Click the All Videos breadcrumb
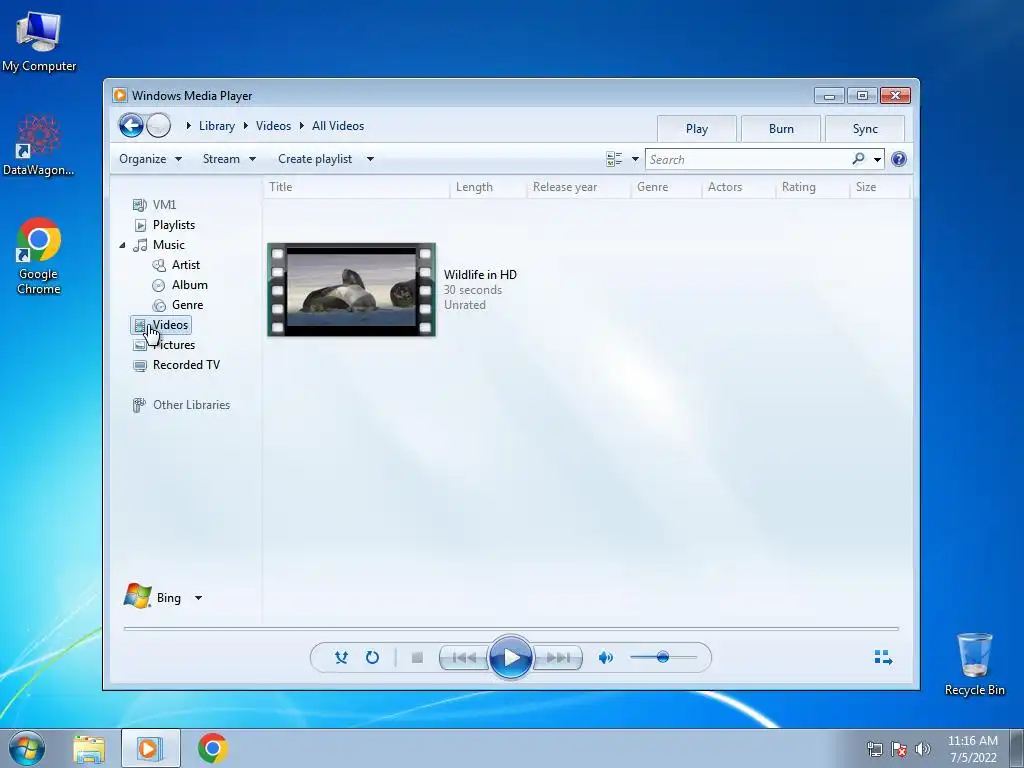The width and height of the screenshot is (1024, 768). pos(338,126)
